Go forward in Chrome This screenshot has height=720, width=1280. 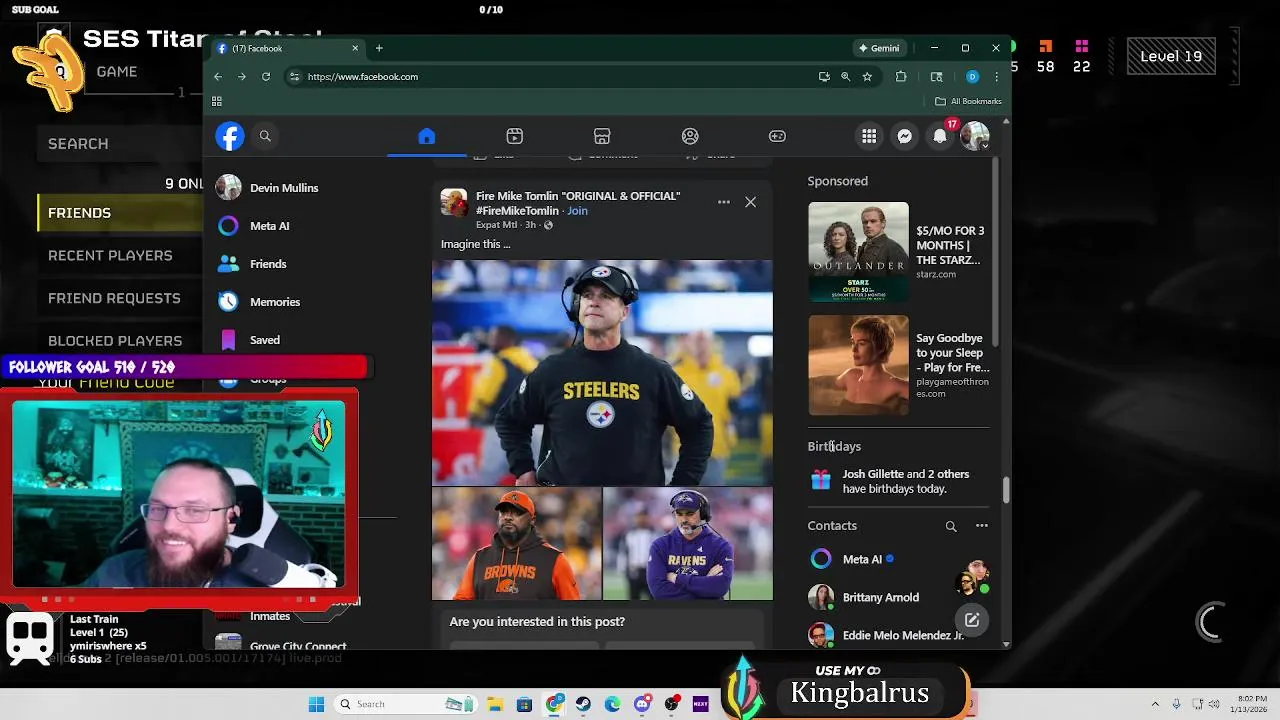point(242,76)
